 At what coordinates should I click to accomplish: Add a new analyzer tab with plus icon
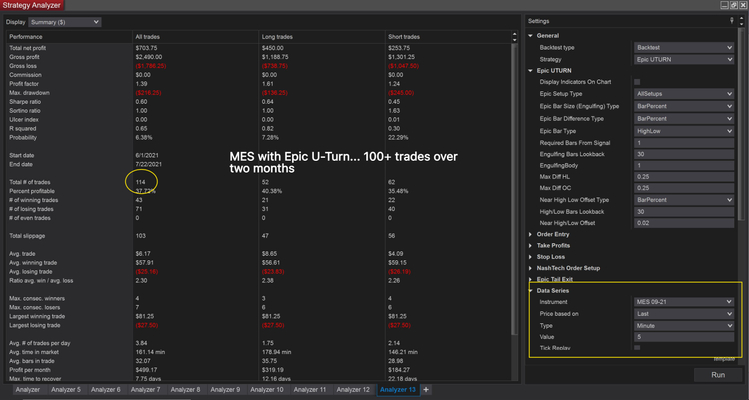tap(426, 389)
